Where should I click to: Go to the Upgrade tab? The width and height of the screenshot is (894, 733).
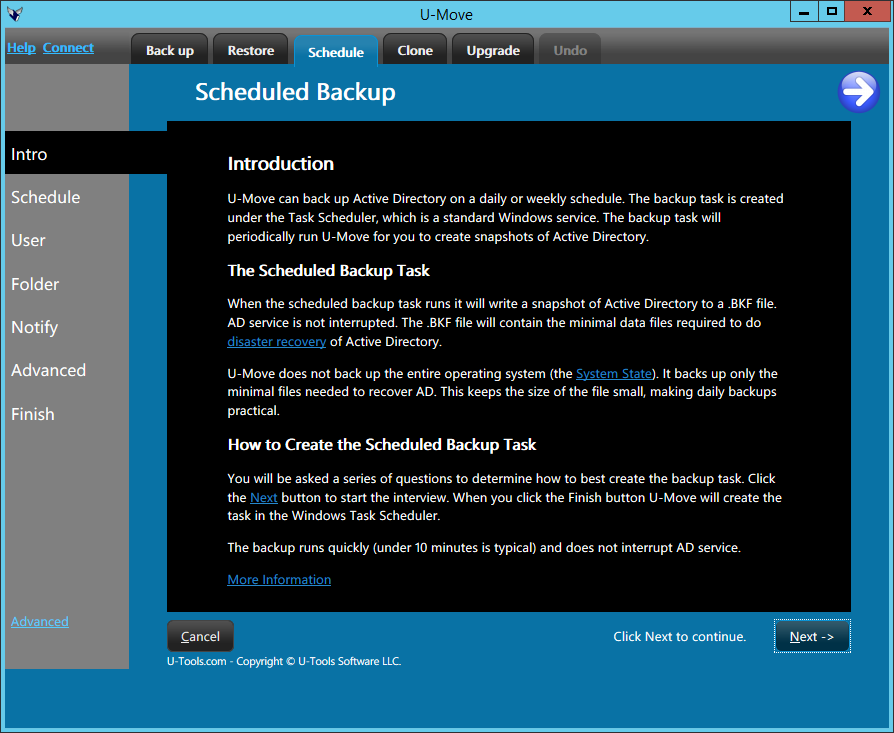coord(493,50)
